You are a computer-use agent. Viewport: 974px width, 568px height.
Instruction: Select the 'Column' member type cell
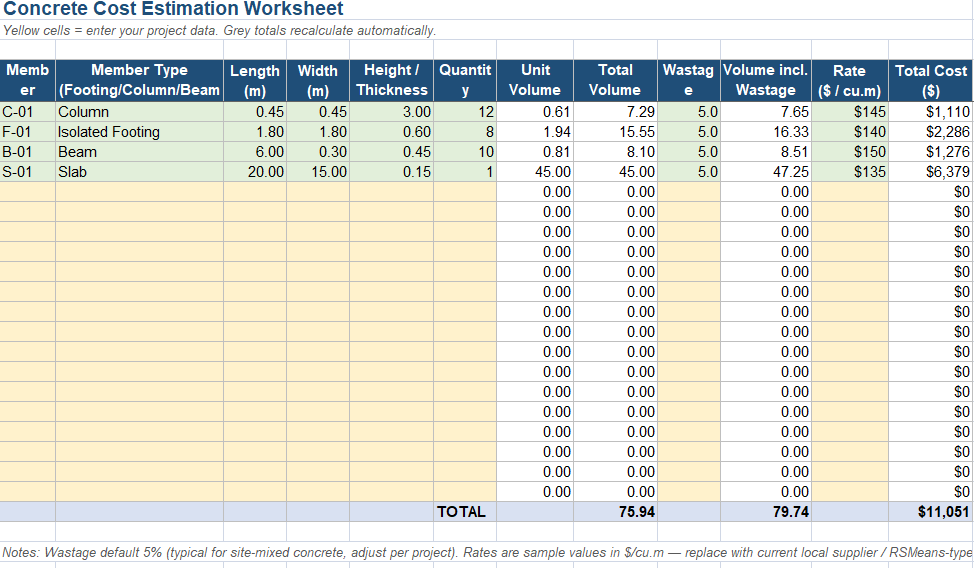click(x=140, y=112)
